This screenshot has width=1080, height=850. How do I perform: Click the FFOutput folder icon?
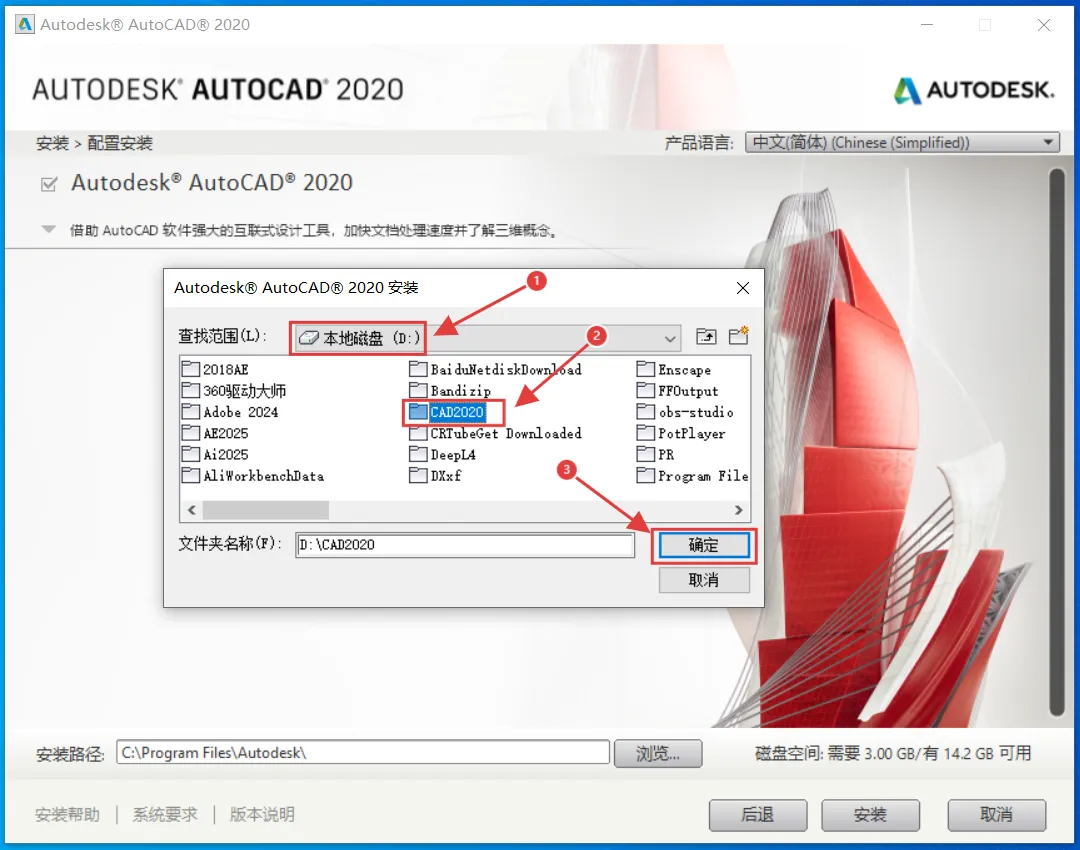tap(645, 391)
